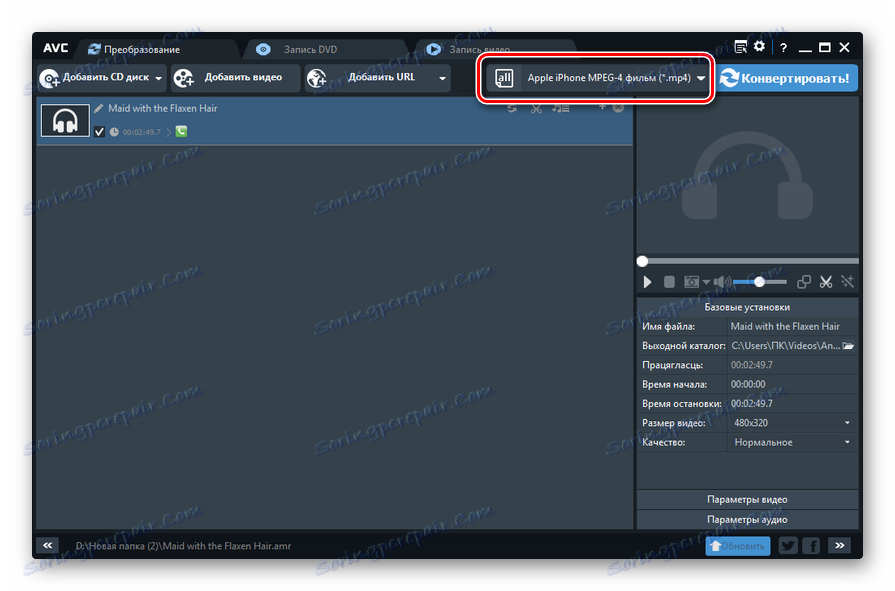Click the Выходной каталог path text
Image resolution: width=895 pixels, height=591 pixels.
(785, 346)
